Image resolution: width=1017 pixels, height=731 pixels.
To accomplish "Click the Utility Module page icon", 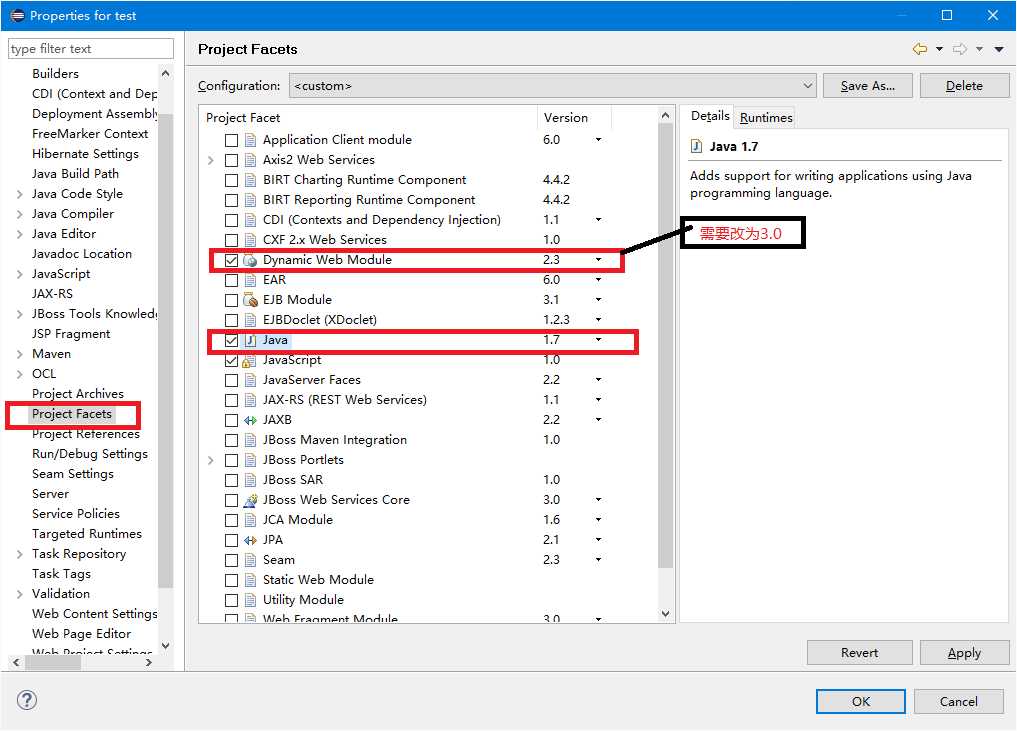I will pos(250,601).
